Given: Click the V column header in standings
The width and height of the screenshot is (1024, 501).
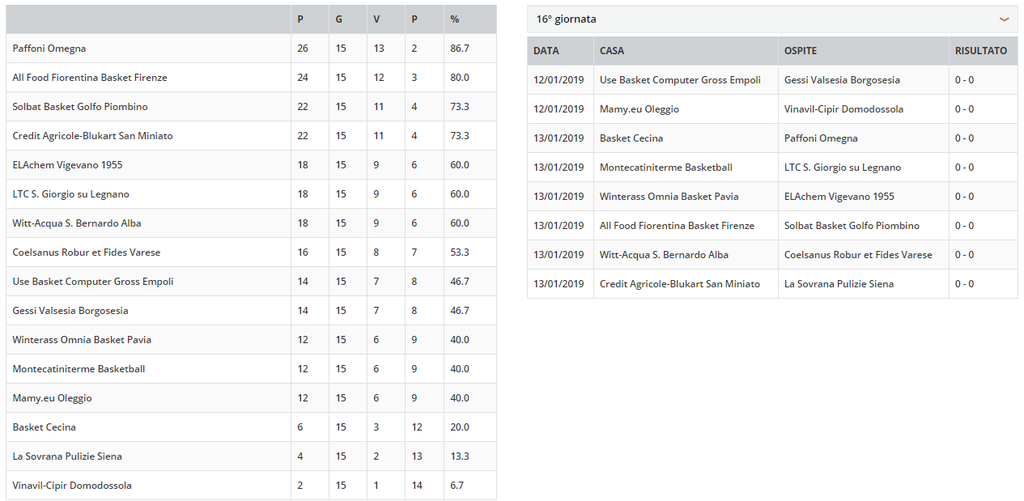Looking at the screenshot, I should point(376,20).
